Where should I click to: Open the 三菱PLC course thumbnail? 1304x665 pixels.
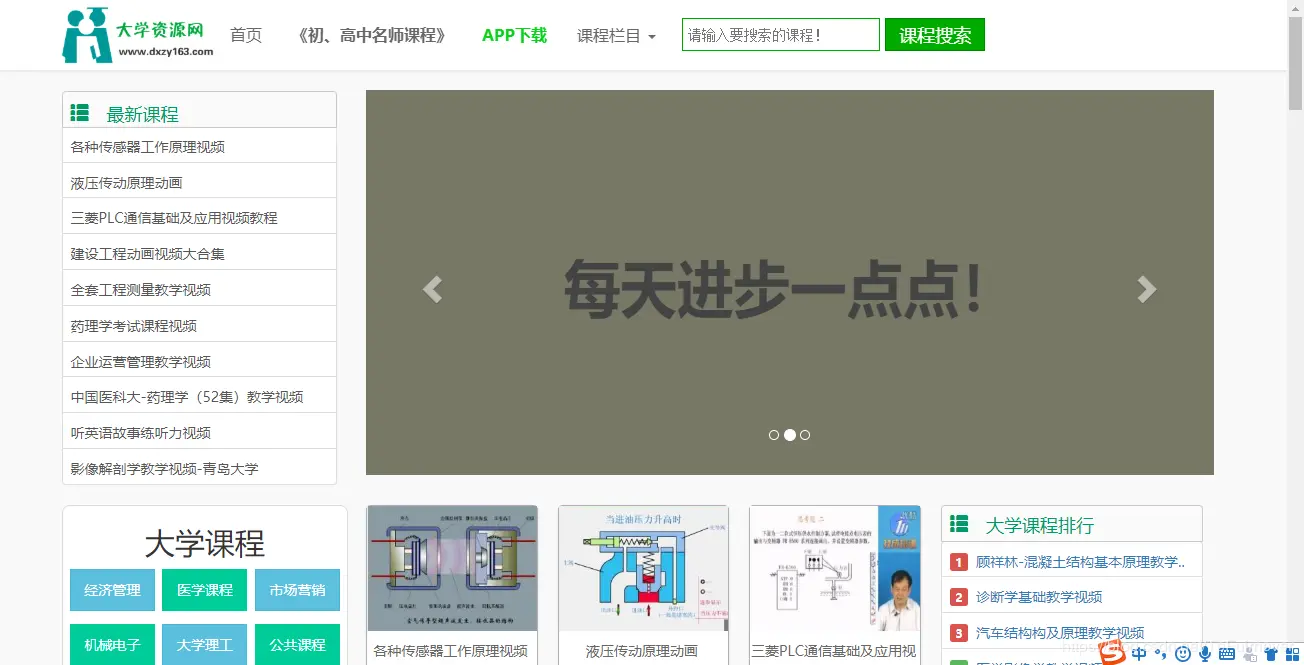[x=835, y=568]
